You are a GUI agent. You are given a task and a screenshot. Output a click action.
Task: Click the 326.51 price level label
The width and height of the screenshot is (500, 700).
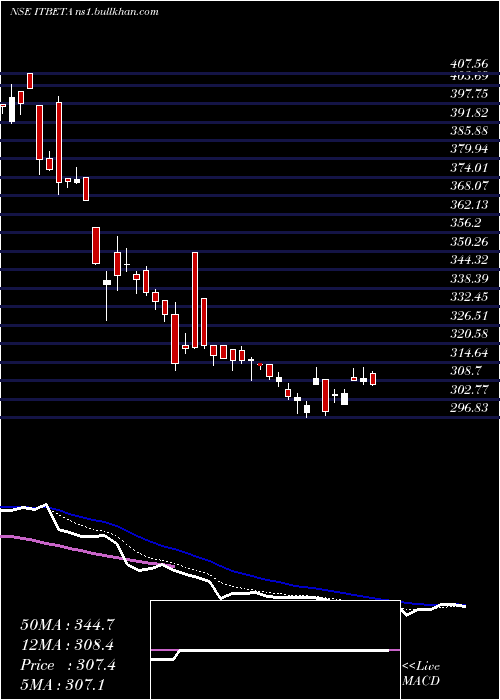[469, 316]
